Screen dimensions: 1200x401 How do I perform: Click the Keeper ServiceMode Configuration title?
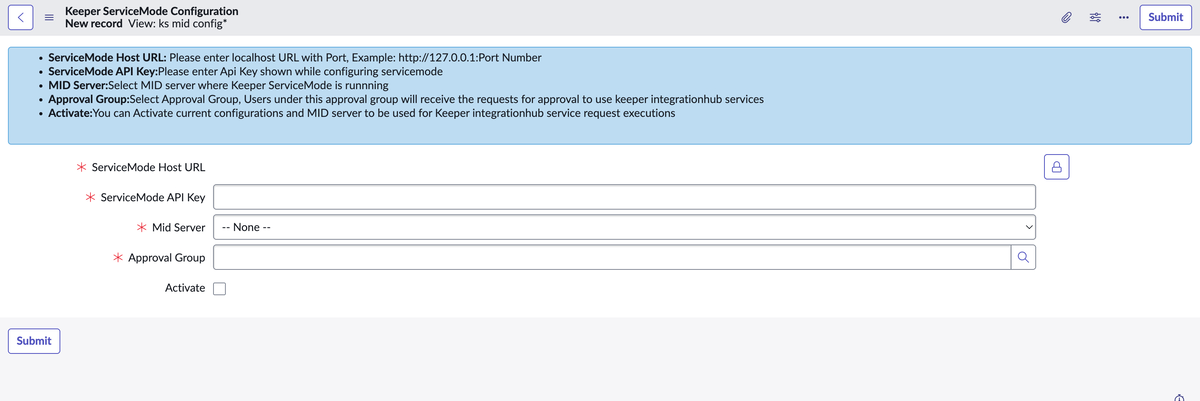(151, 10)
